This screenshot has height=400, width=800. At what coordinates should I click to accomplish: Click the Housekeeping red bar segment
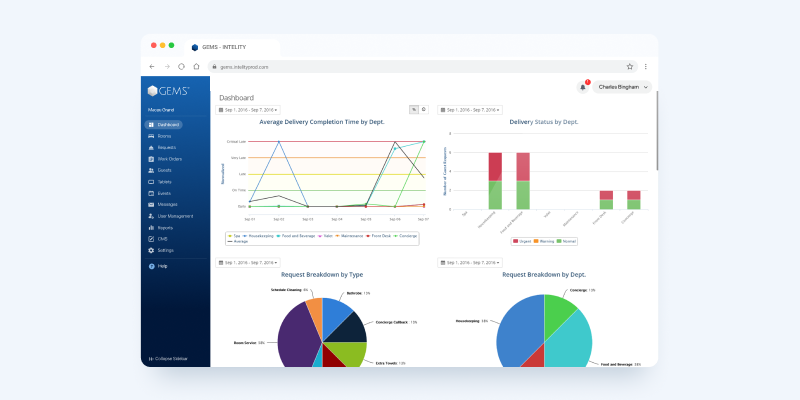coord(495,167)
